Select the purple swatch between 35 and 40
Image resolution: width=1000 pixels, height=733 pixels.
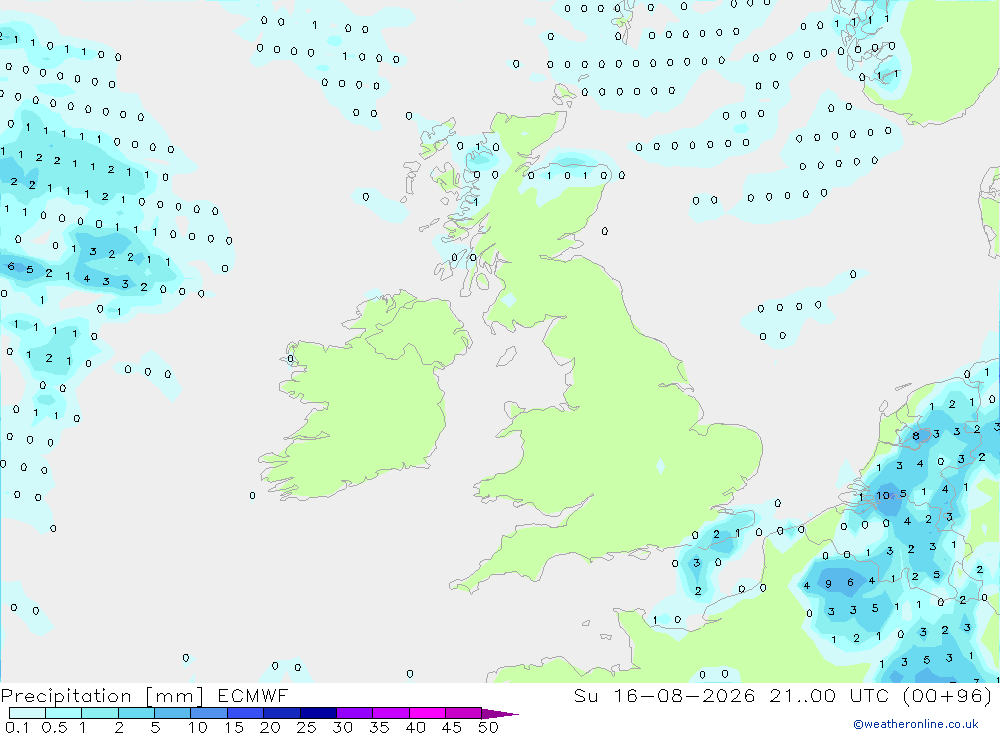click(x=390, y=713)
